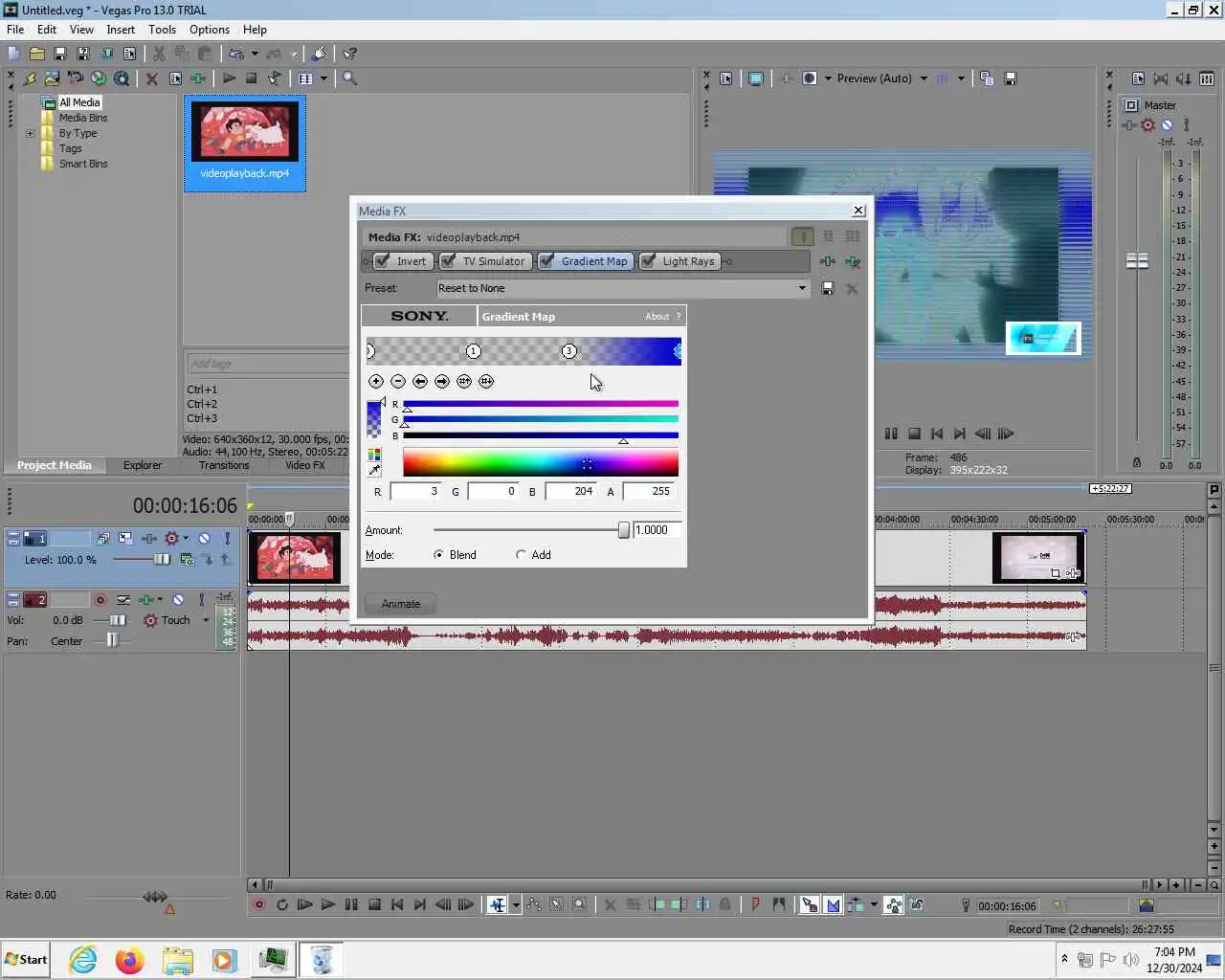1225x980 pixels.
Task: Click the Search media bins magnifier icon
Action: [x=350, y=78]
